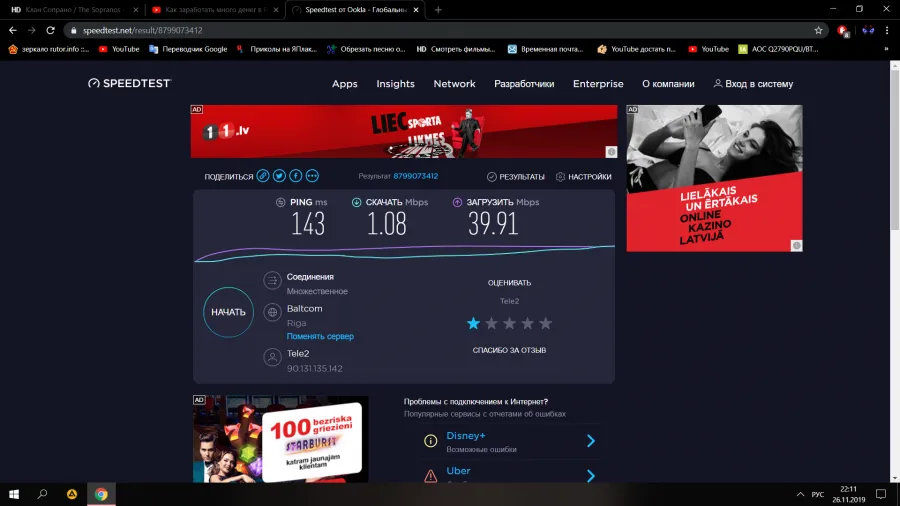The height and width of the screenshot is (506, 900).
Task: Rate provider four stars
Action: click(x=527, y=324)
